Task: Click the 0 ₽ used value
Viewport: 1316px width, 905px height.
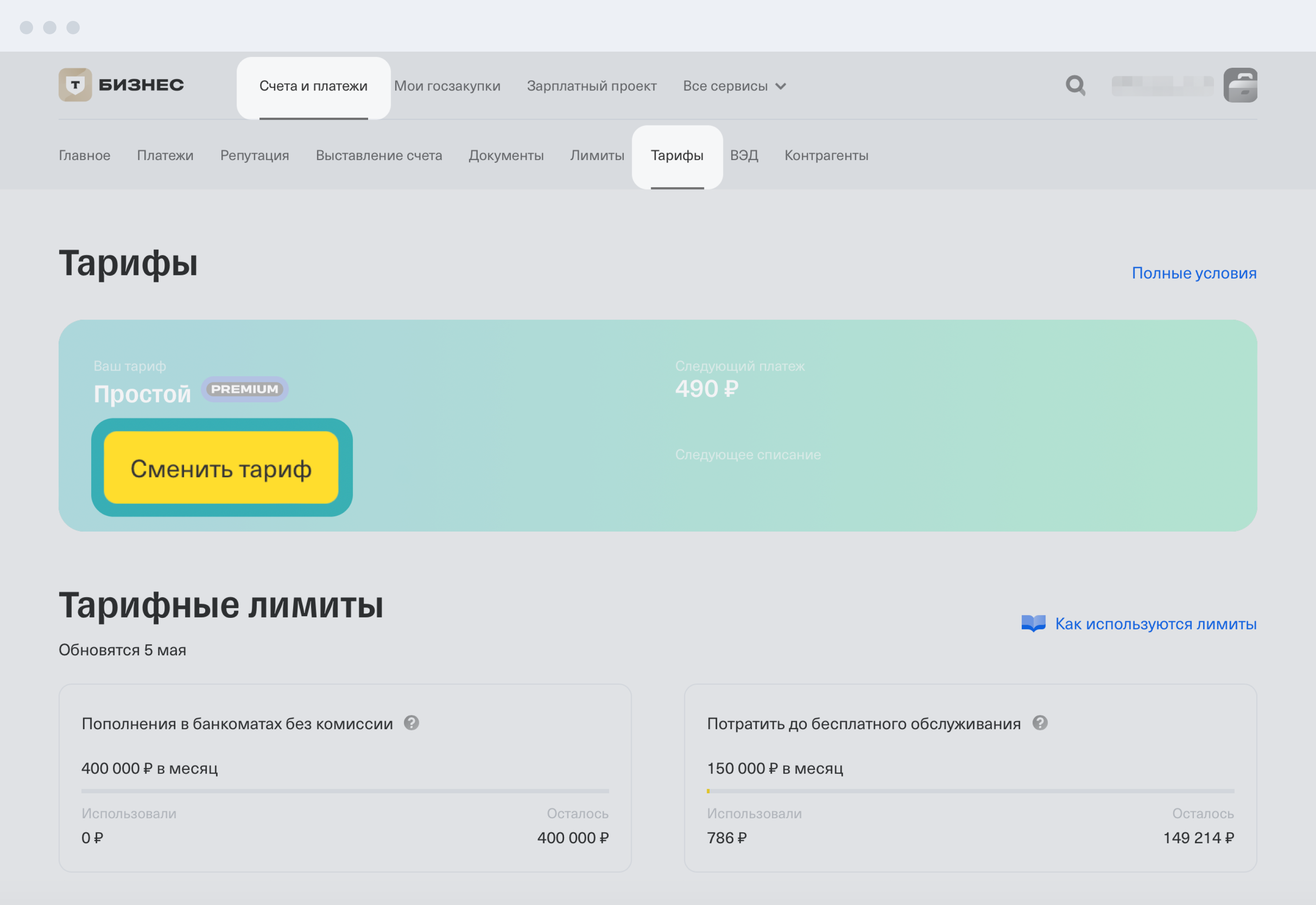Action: pos(92,838)
